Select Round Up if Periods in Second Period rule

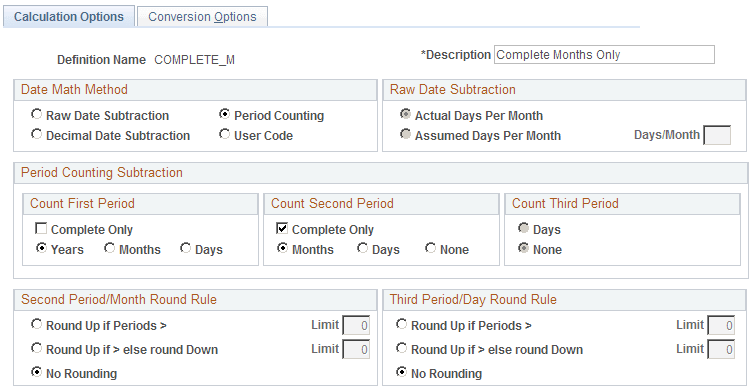[37, 324]
